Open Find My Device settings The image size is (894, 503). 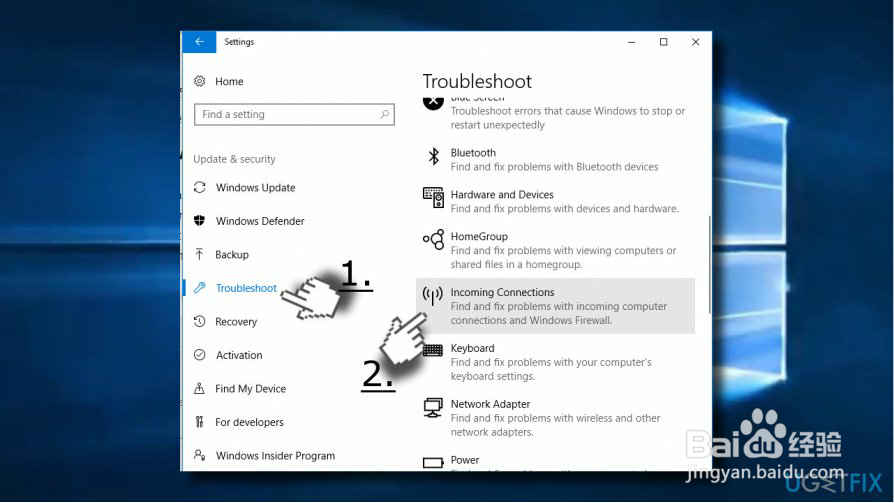[x=250, y=388]
